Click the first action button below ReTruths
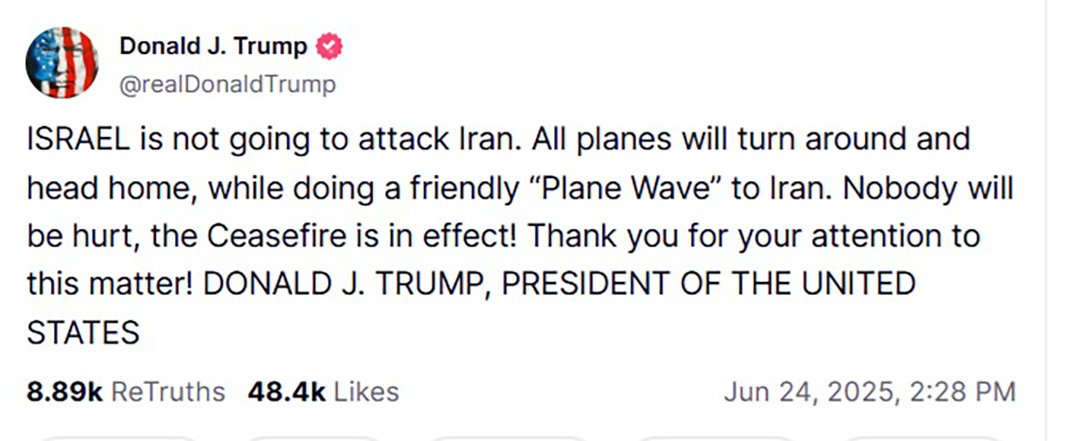1066x441 pixels. click(x=116, y=438)
